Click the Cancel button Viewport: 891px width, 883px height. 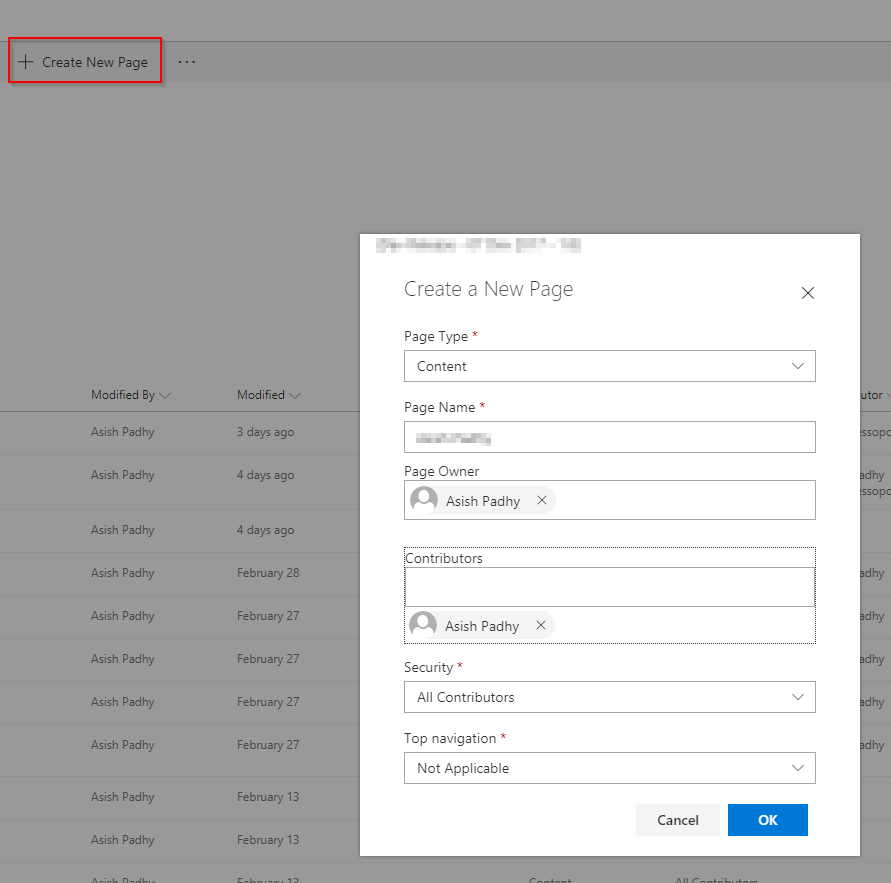pos(677,819)
